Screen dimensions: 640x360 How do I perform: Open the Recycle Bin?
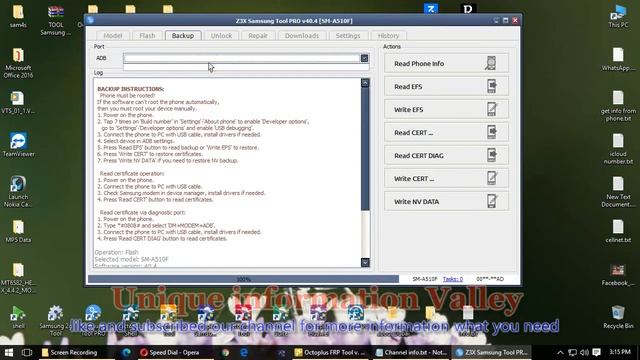618,318
